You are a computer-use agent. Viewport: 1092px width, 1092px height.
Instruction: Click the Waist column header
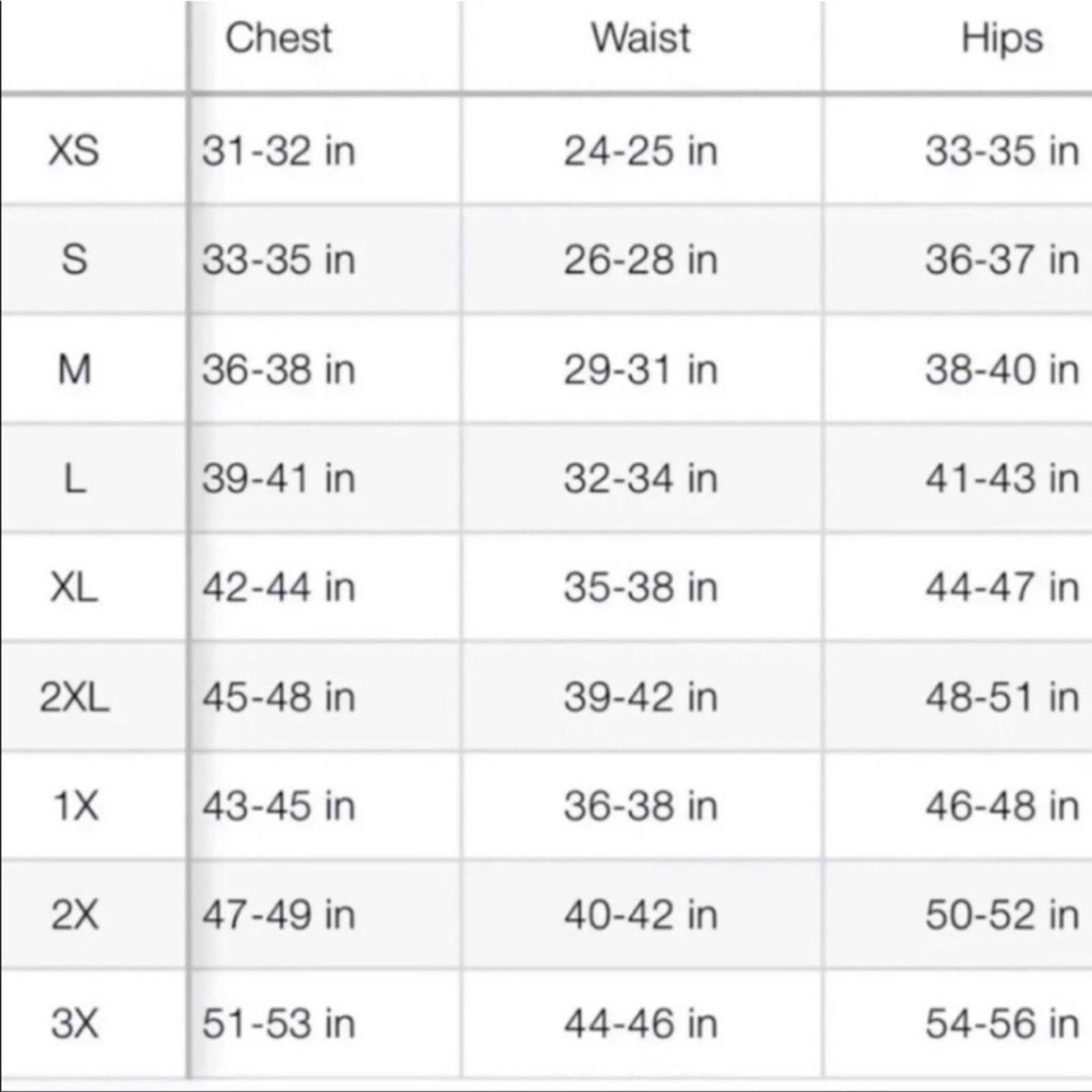(x=641, y=38)
